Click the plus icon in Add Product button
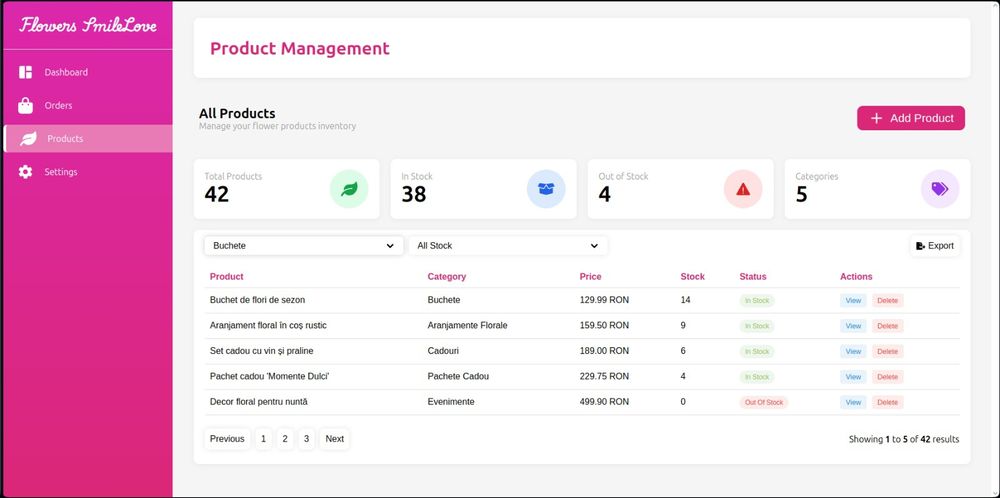This screenshot has height=498, width=1000. point(876,118)
